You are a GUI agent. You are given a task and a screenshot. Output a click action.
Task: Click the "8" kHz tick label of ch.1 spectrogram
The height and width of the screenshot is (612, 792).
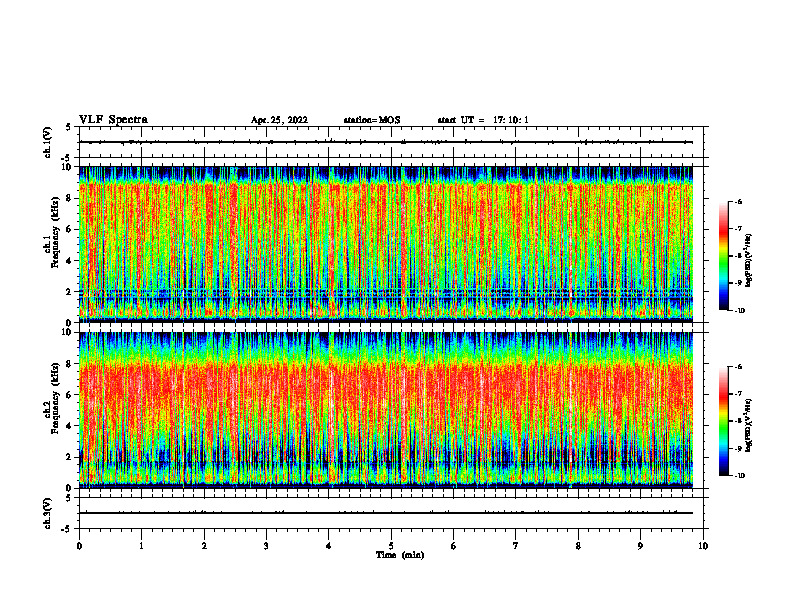[69, 198]
